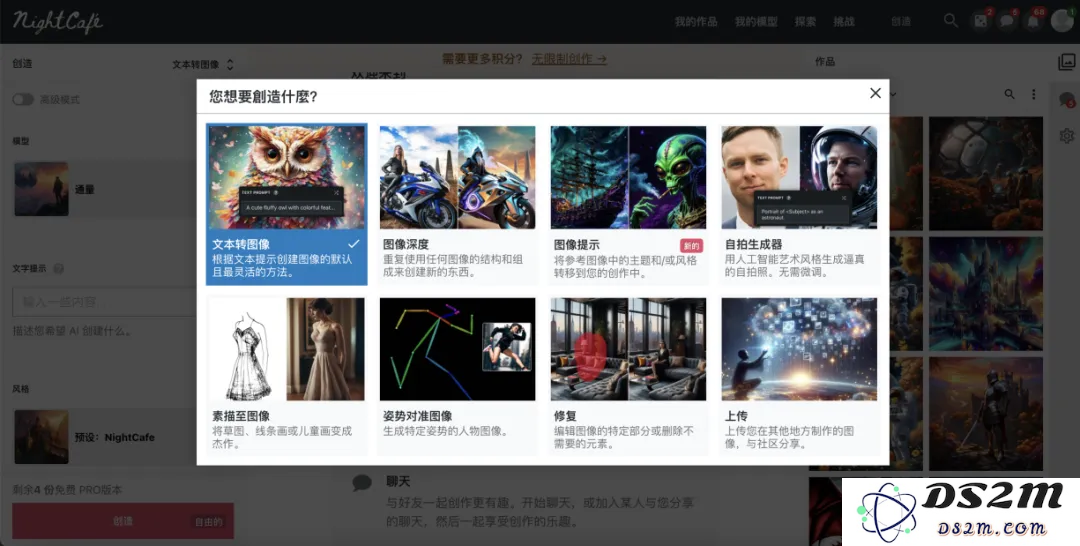Screen dimensions: 1080x546
Task: Click 创造 in the top navigation
Action: (x=901, y=21)
